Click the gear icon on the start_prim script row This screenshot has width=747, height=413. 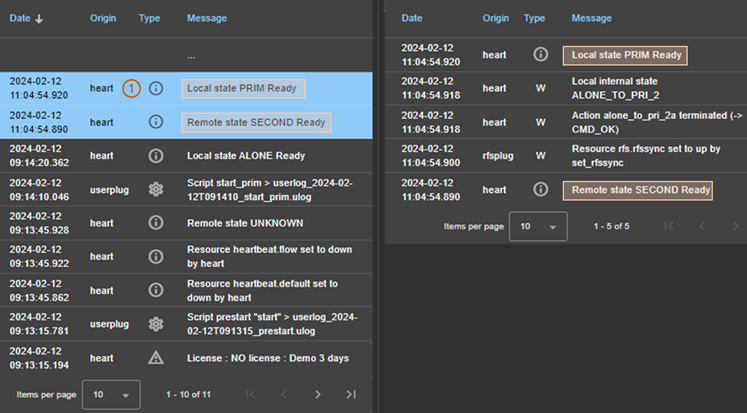[x=155, y=190]
